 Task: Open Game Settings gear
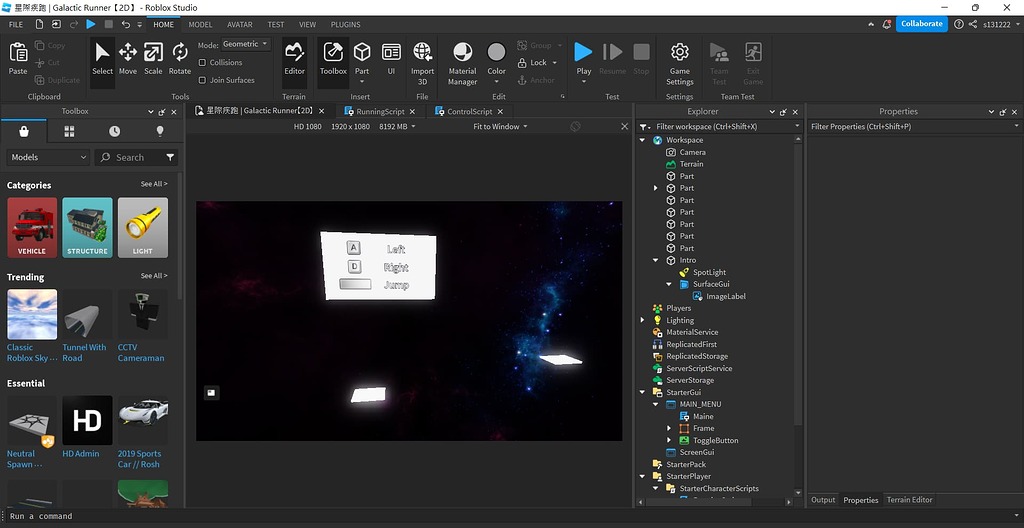[680, 59]
